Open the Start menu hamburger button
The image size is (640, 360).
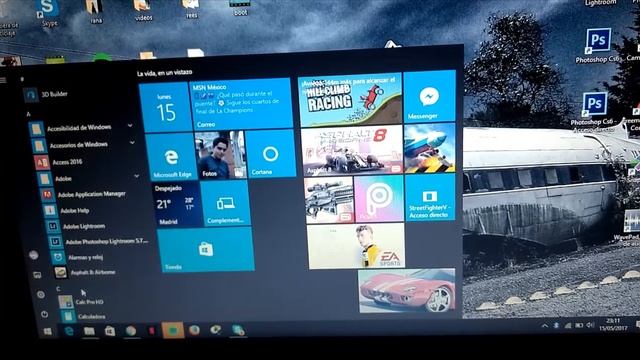[3, 80]
